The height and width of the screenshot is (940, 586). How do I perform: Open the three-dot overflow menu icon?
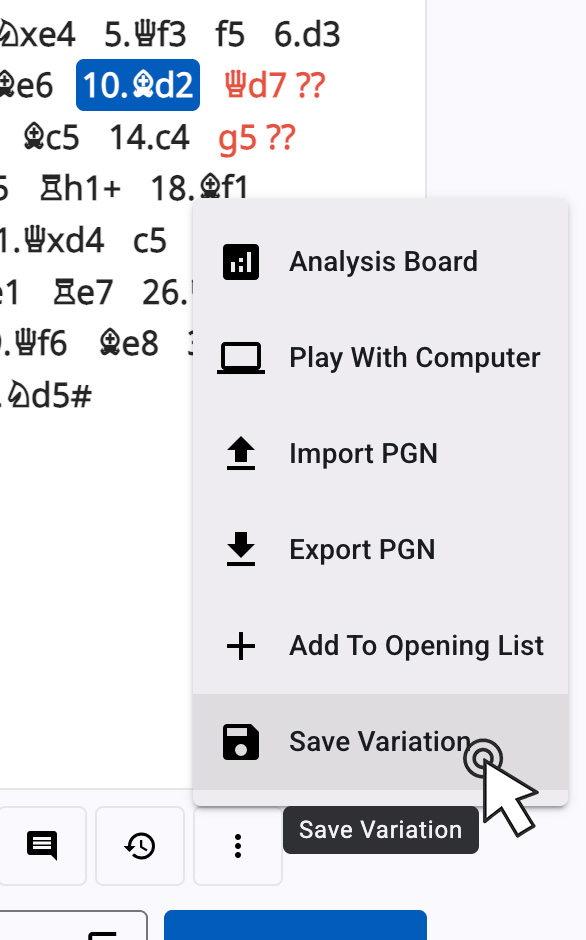click(237, 845)
